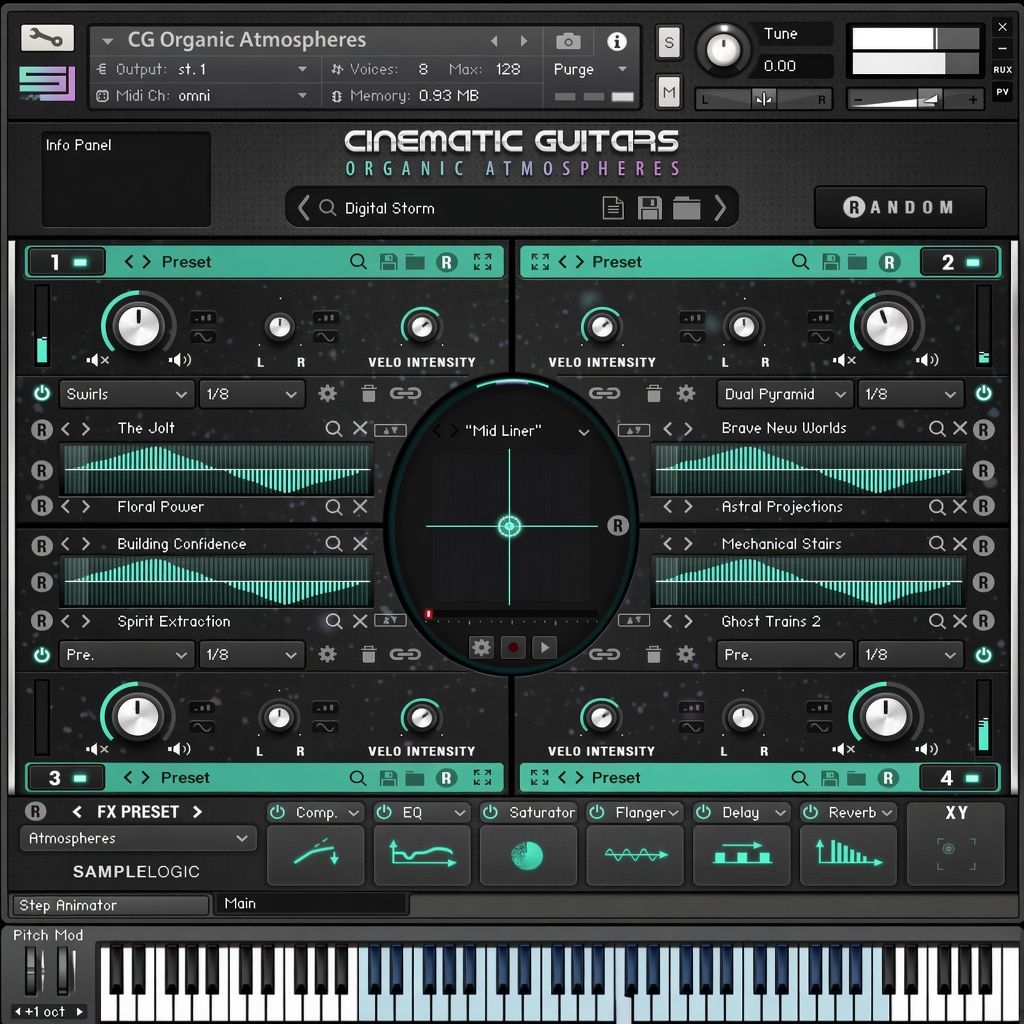
Task: Record XY pad motion
Action: [513, 647]
